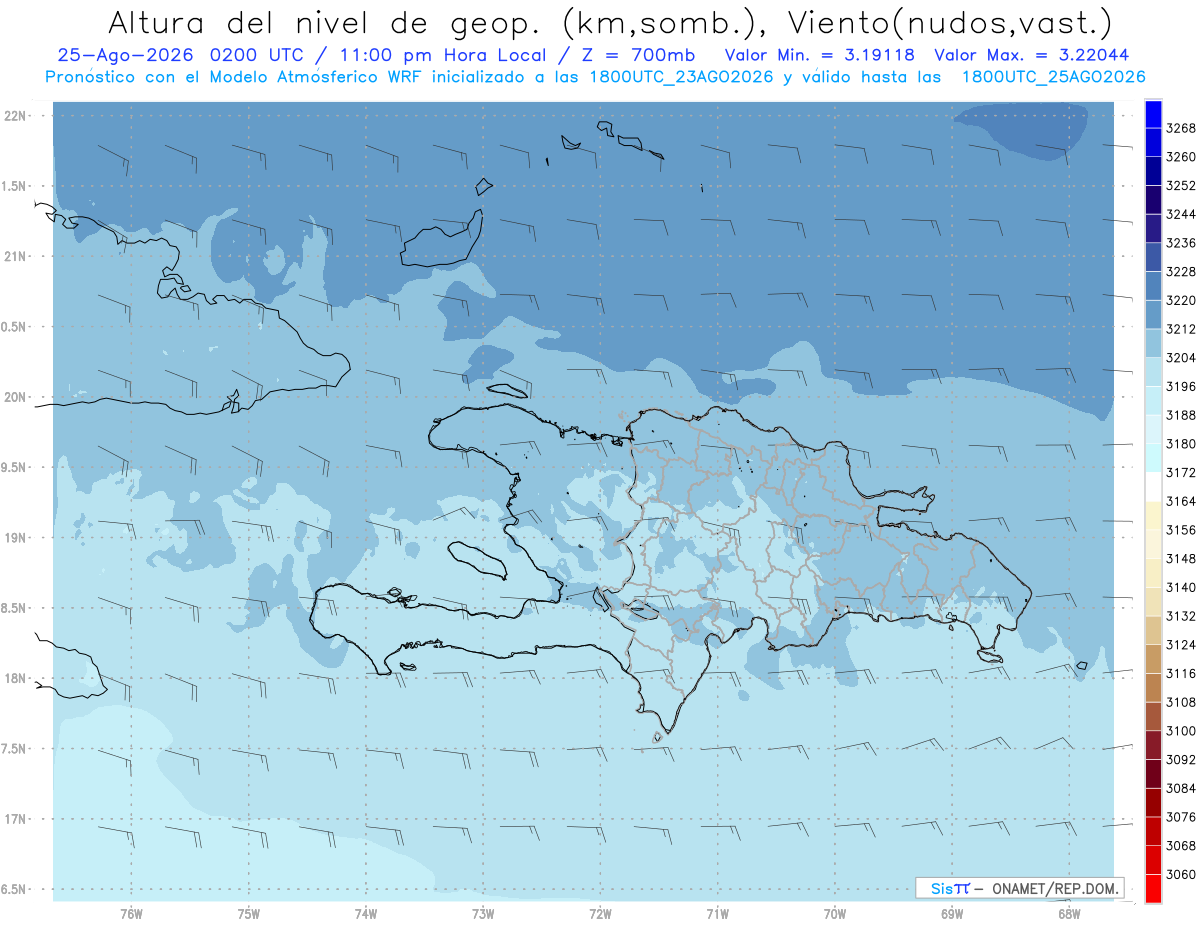Click the 'ONAMET/REP.DOM.' credit label

pos(1055,888)
